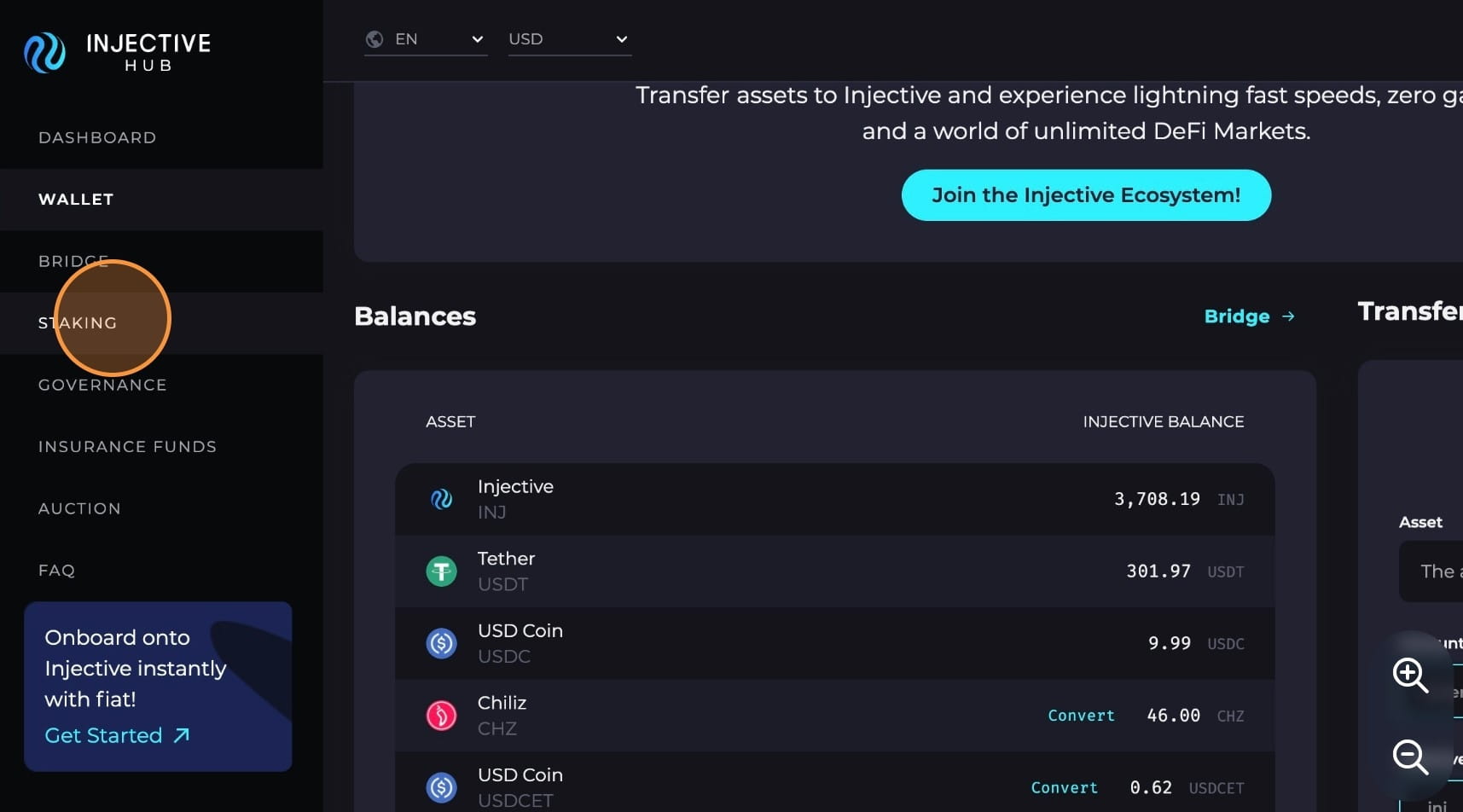Click the globe language icon
Image resolution: width=1463 pixels, height=812 pixels.
[x=374, y=39]
